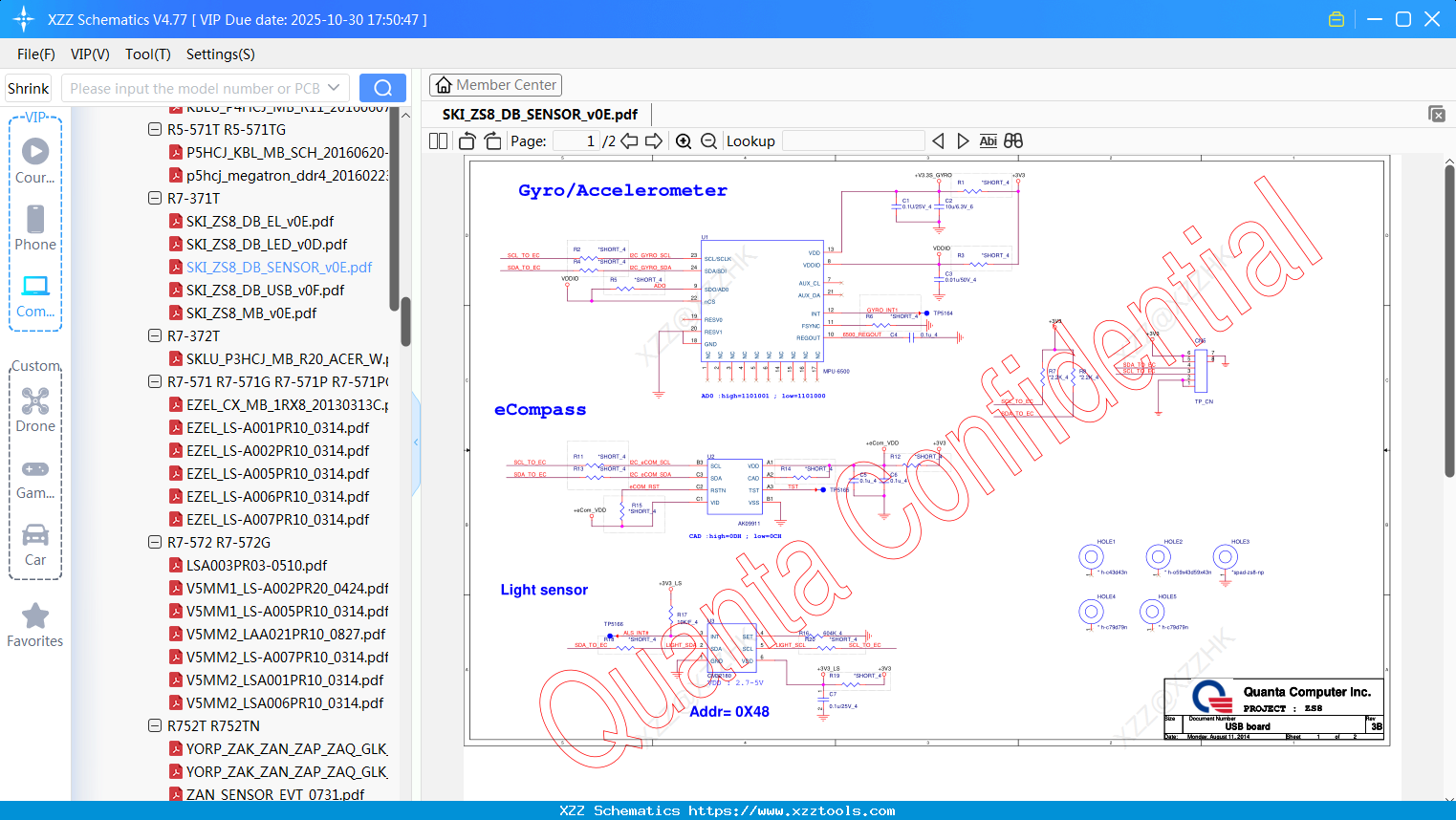Click the PDF icon beside LSA003PR03-0510.pdf
1456x820 pixels.
tap(176, 566)
